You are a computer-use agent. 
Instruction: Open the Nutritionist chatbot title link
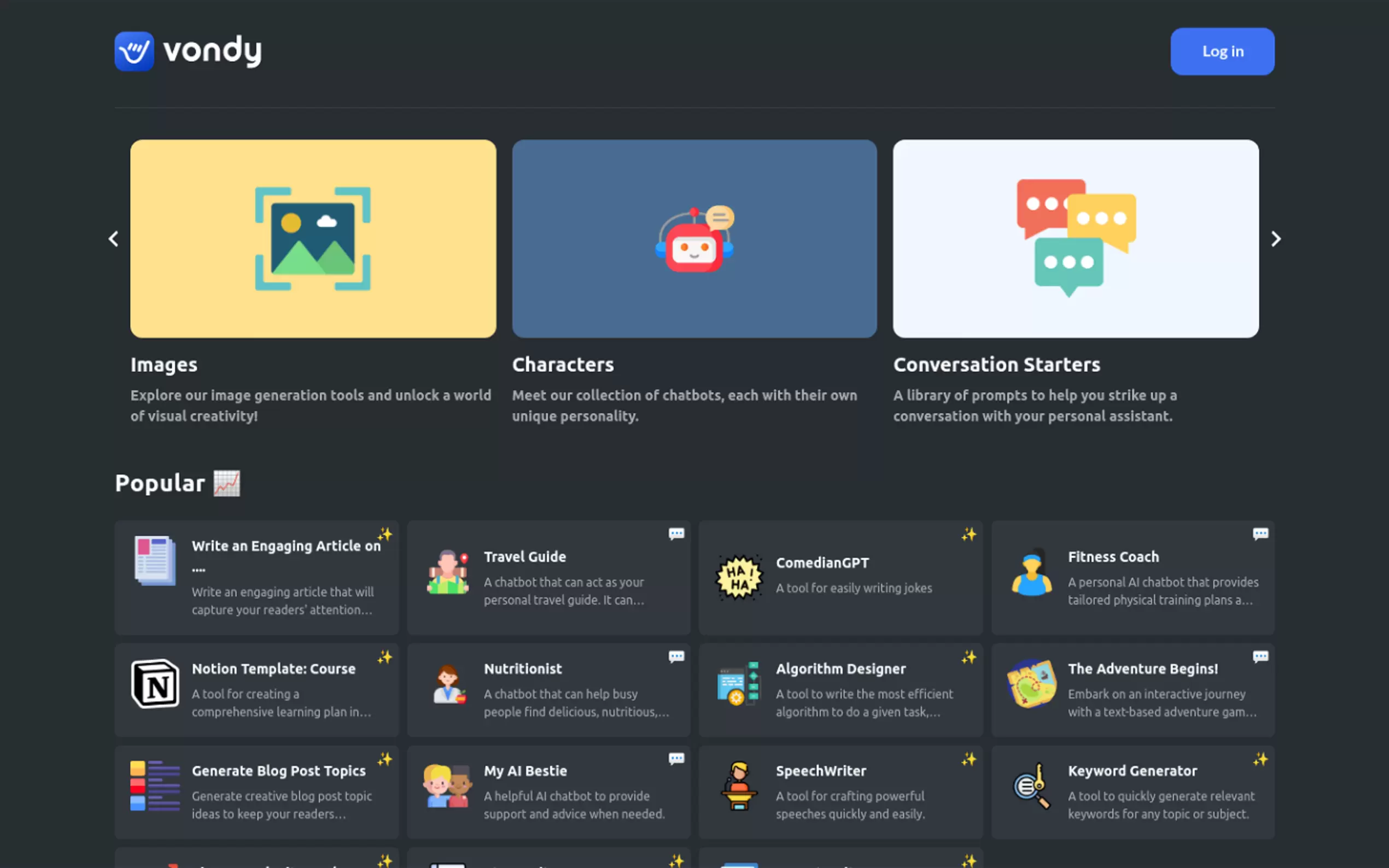point(523,669)
